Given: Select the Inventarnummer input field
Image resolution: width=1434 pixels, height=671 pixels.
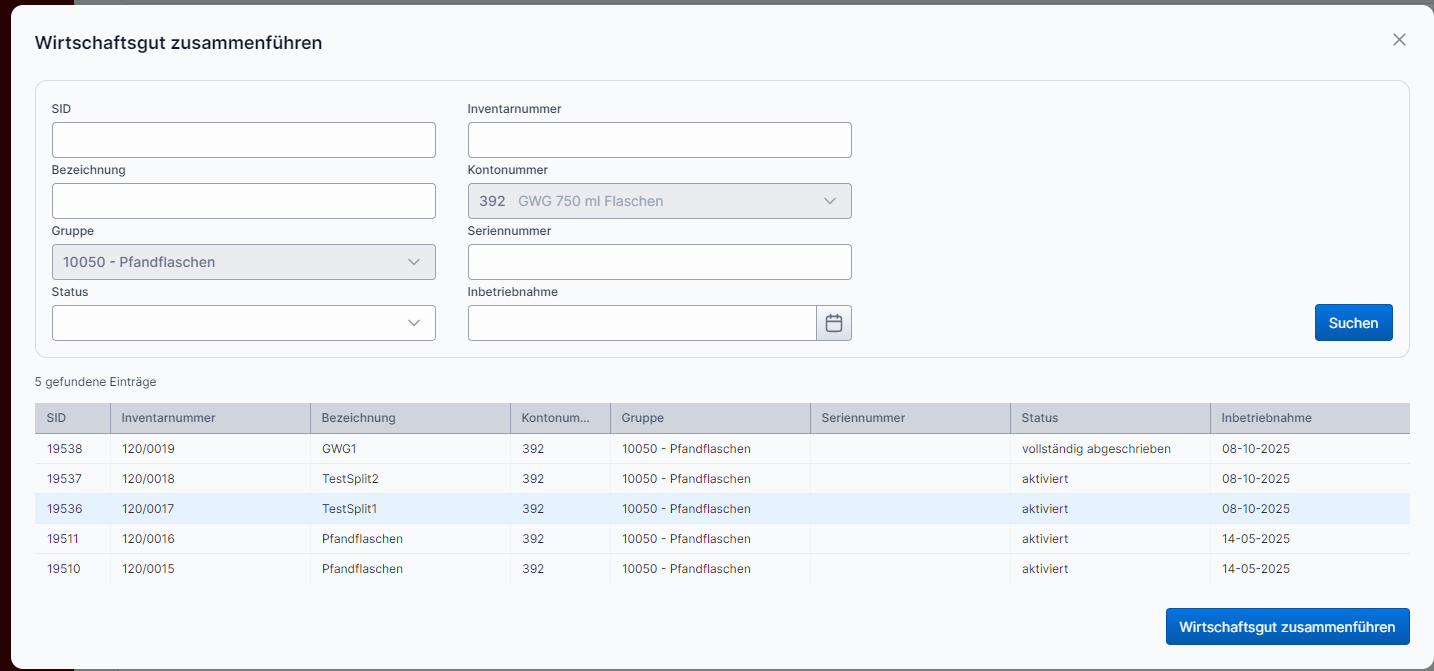Looking at the screenshot, I should (659, 140).
